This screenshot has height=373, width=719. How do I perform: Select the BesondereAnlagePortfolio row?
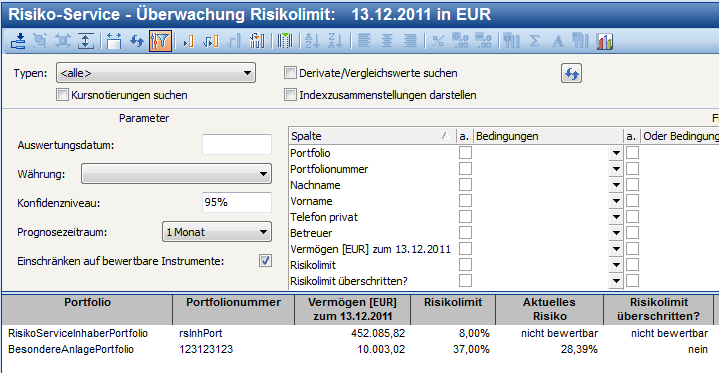(358, 350)
